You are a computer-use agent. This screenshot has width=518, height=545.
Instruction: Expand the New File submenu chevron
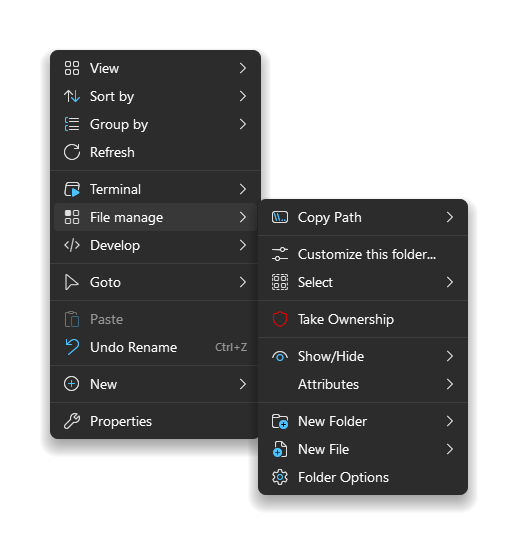(x=450, y=449)
